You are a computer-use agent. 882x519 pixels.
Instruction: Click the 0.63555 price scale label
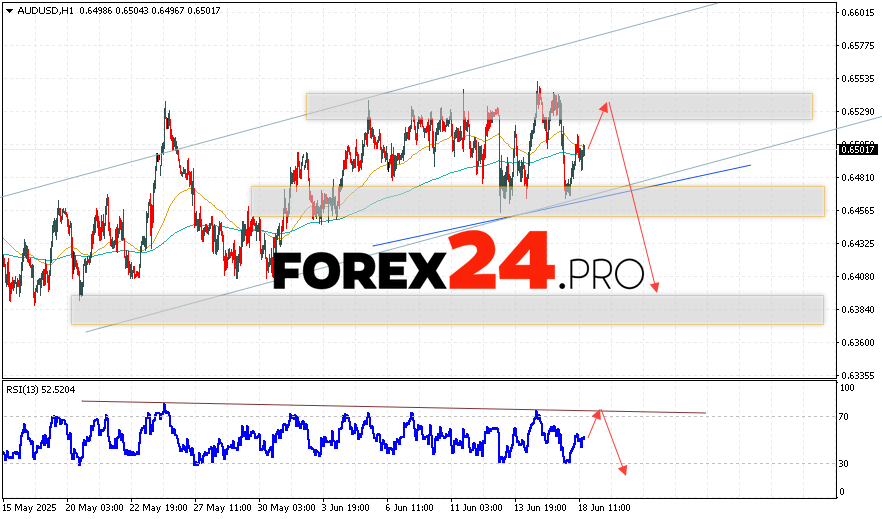(x=859, y=375)
